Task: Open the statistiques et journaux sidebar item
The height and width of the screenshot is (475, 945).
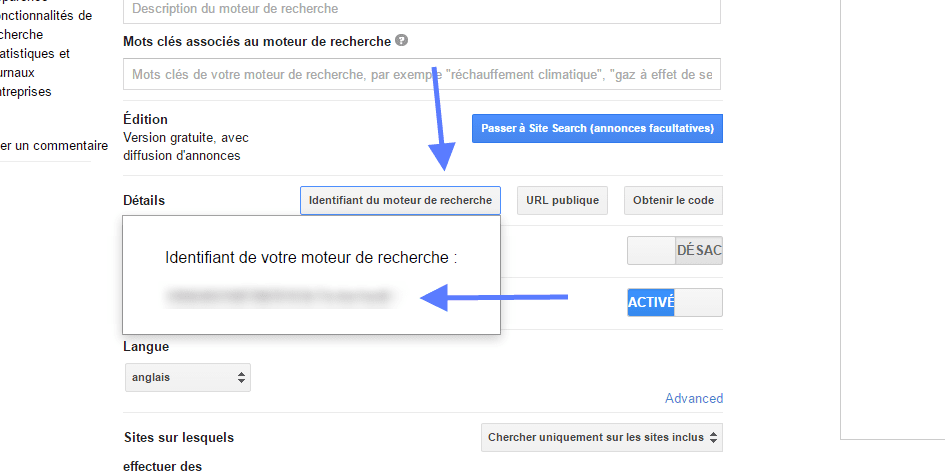Action: [x=34, y=63]
